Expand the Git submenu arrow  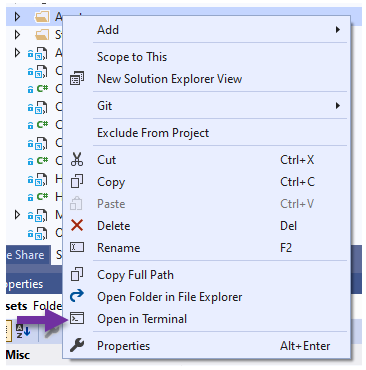click(x=338, y=106)
